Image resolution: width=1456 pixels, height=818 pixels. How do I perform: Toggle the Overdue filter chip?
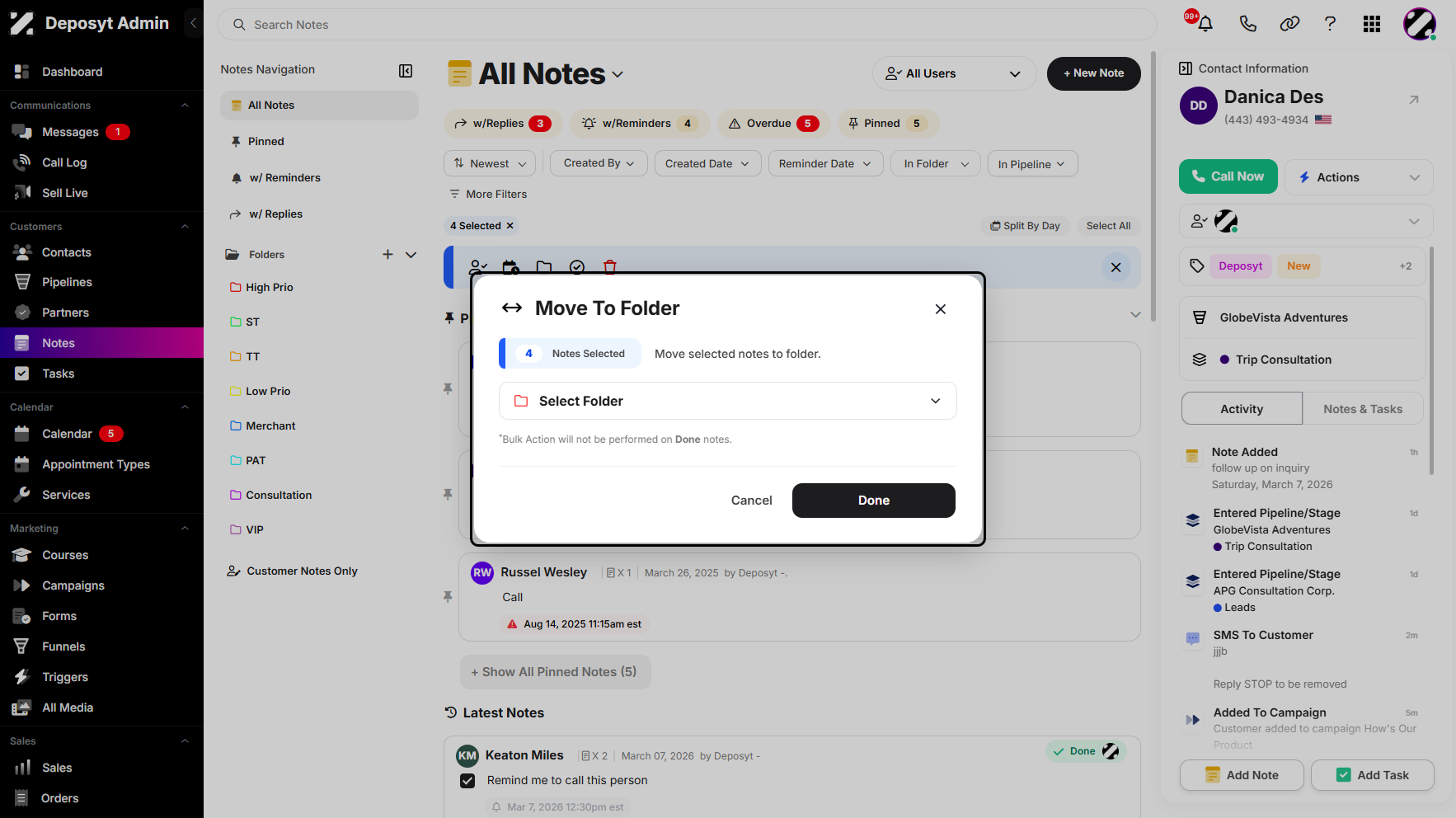click(x=773, y=124)
